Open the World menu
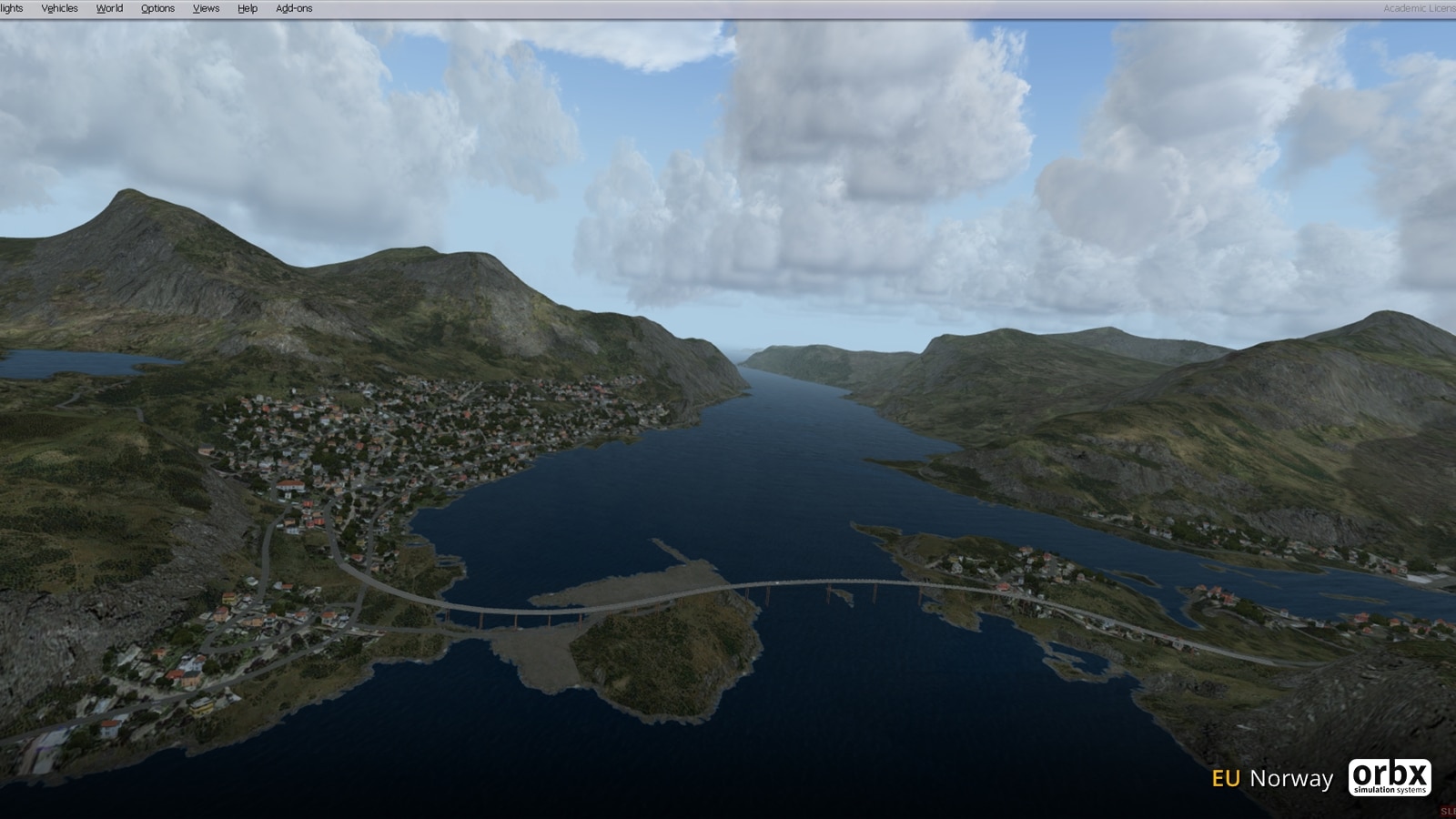This screenshot has width=1456, height=819. pyautogui.click(x=109, y=8)
